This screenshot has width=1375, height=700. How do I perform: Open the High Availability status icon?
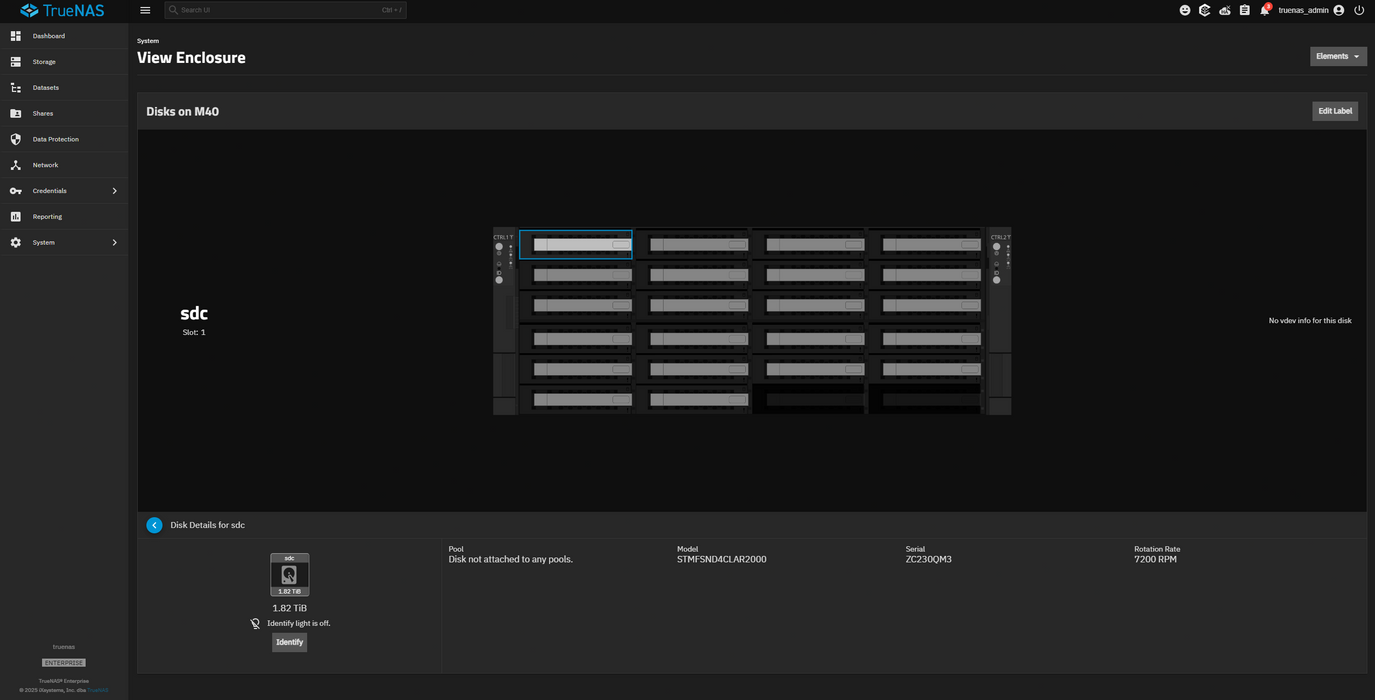[1225, 10]
